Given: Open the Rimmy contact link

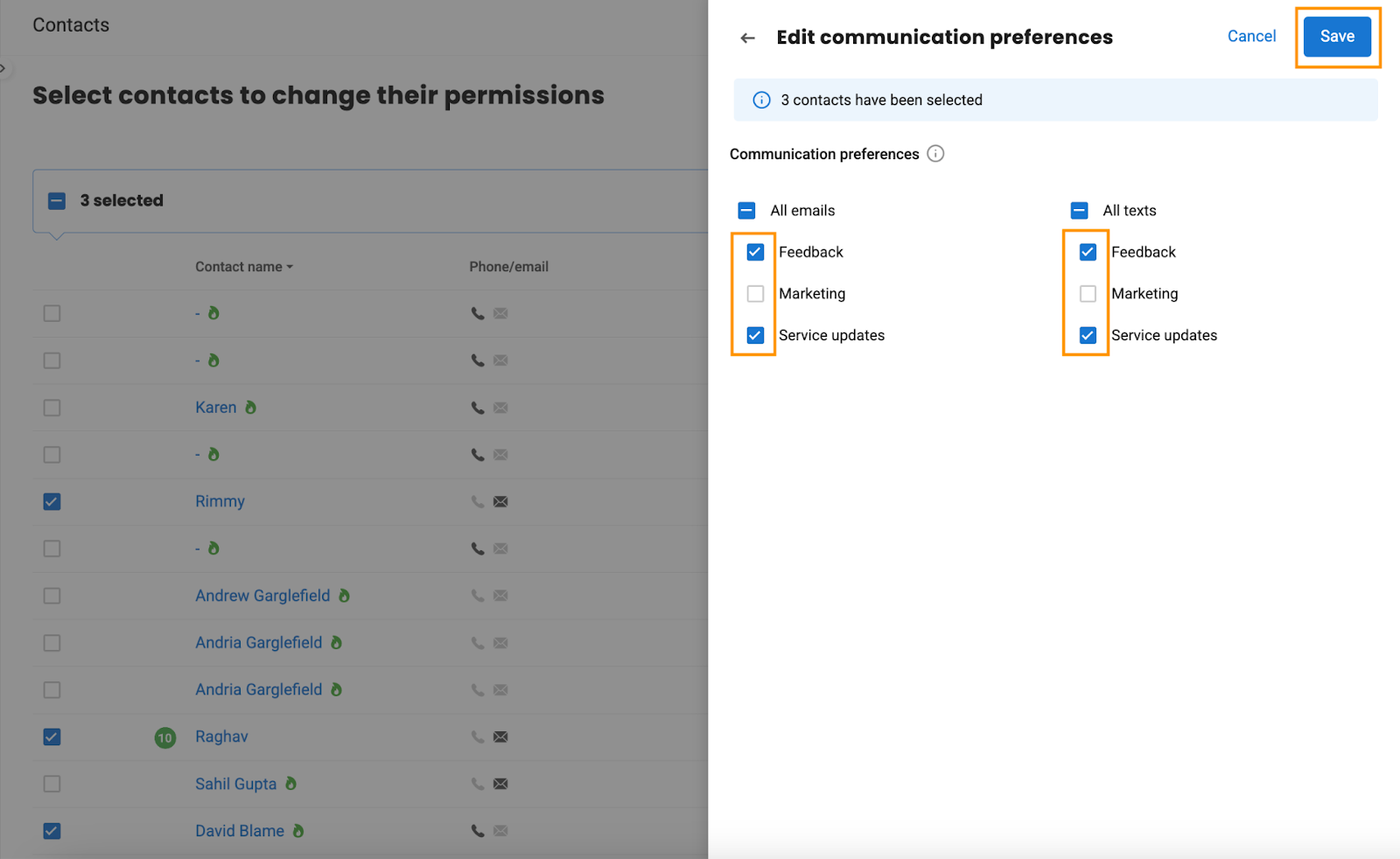Looking at the screenshot, I should tap(220, 501).
